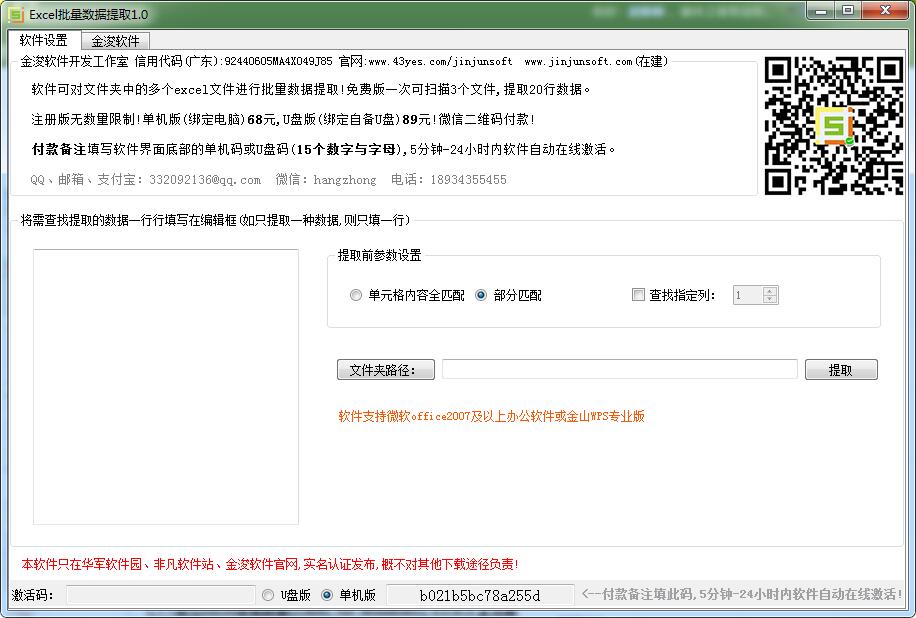Click the 激活码 input field
Image resolution: width=916 pixels, height=618 pixels.
[160, 594]
